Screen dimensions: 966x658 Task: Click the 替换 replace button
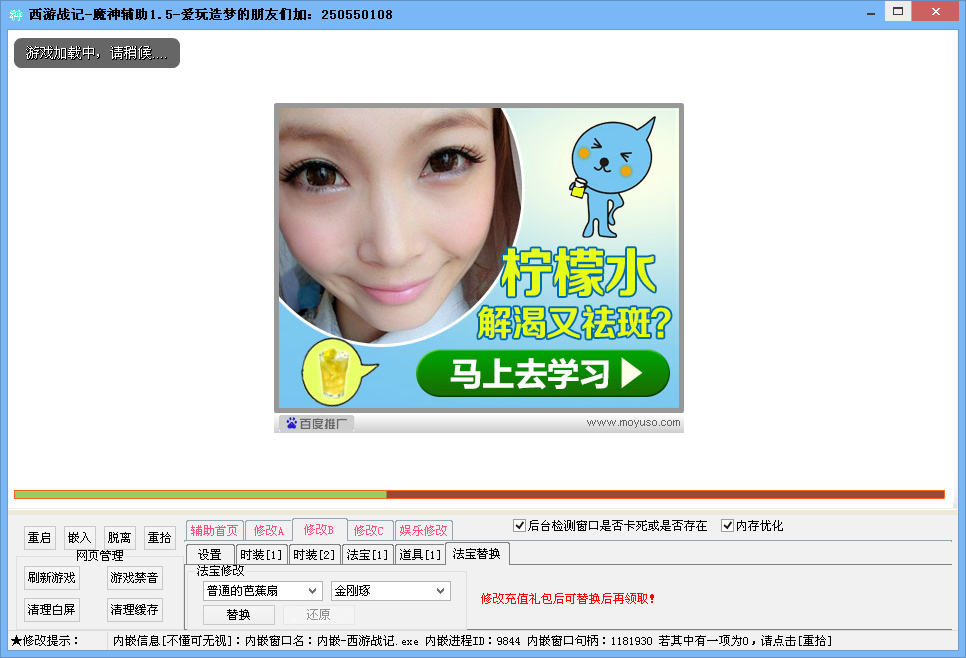pos(238,615)
